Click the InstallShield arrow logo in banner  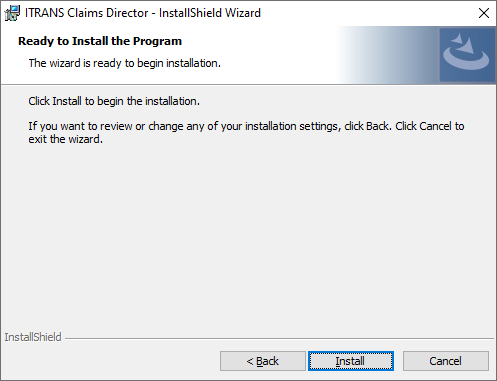click(x=467, y=55)
